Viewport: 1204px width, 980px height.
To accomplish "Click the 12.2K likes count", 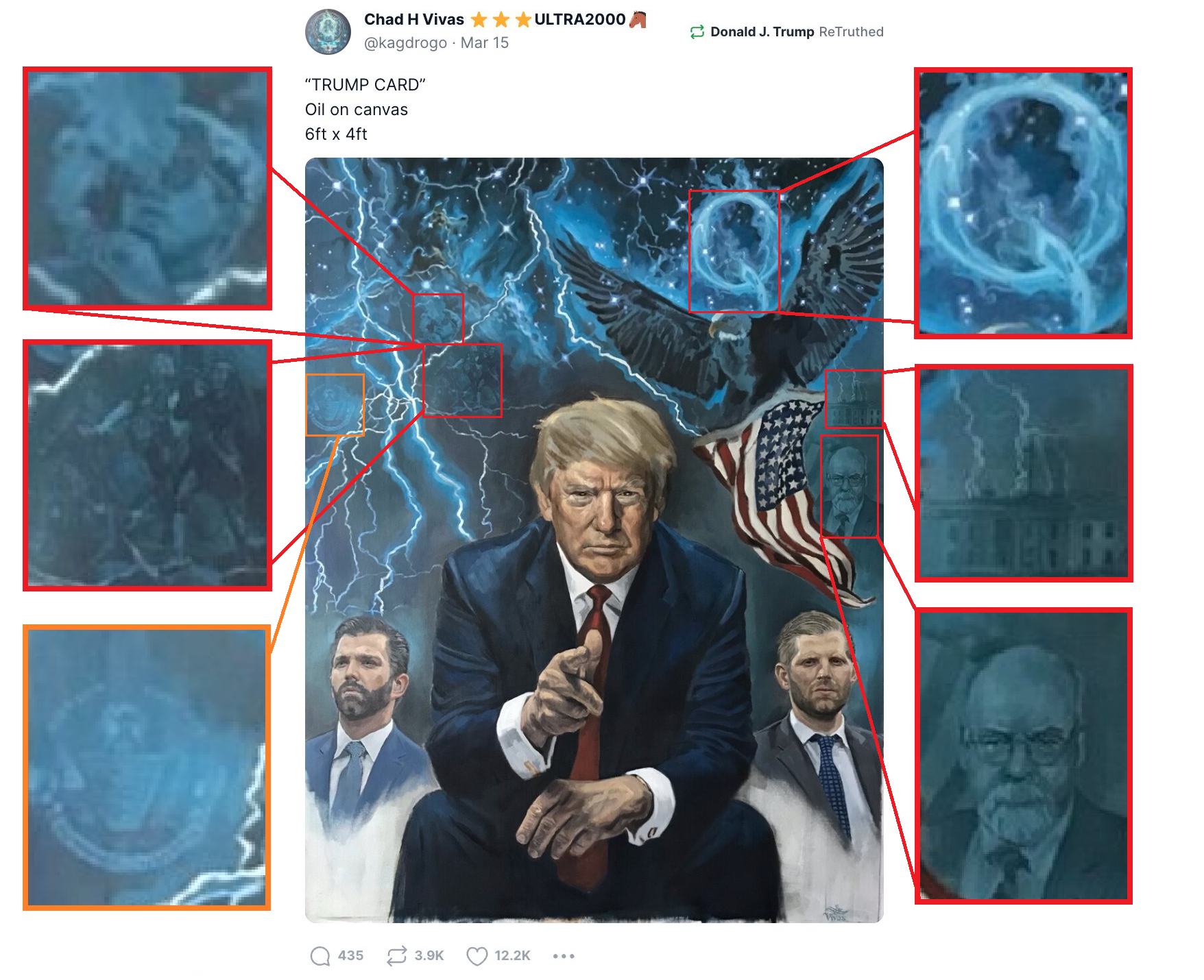I will point(512,955).
